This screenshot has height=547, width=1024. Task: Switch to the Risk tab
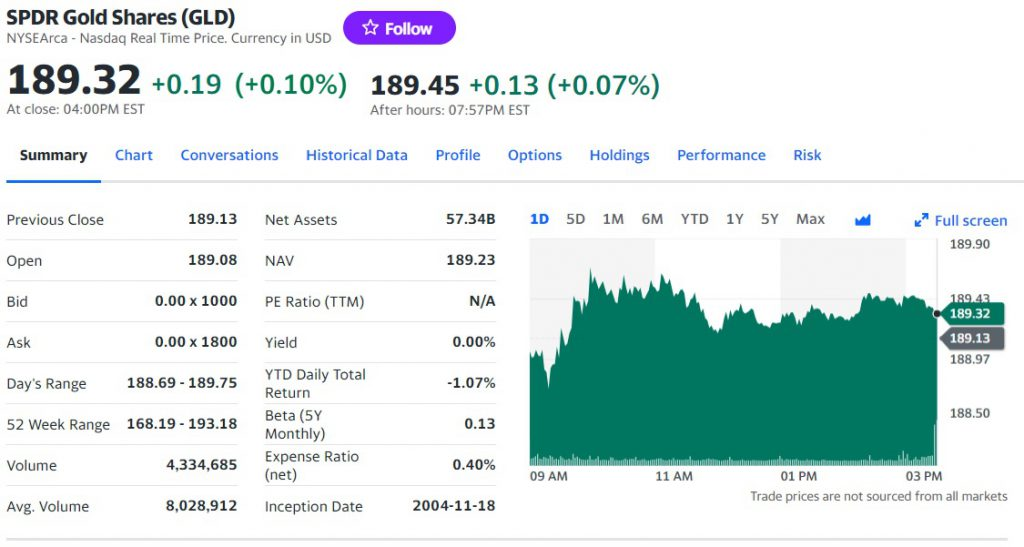point(807,155)
